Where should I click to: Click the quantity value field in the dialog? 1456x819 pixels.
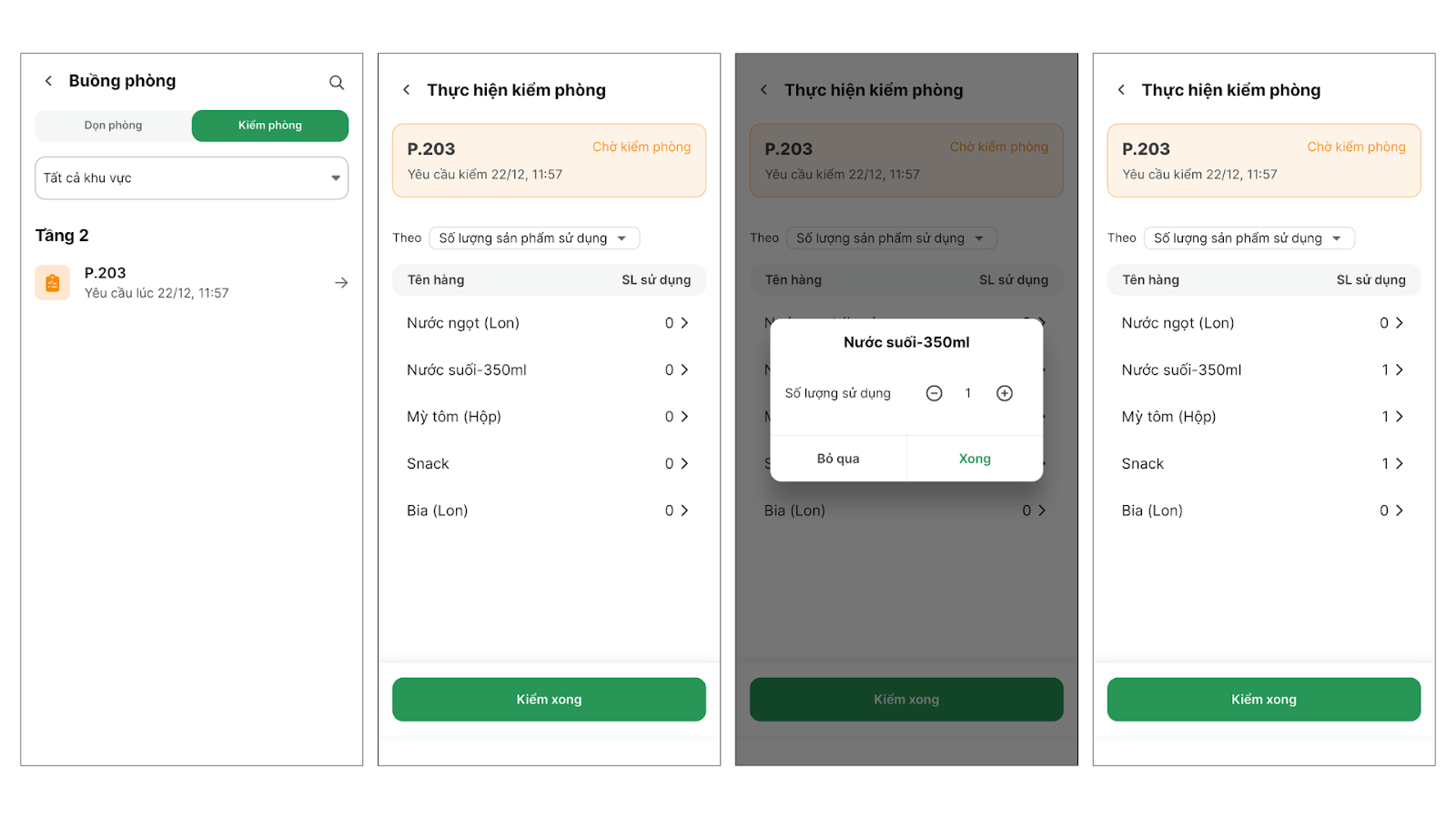coord(968,393)
